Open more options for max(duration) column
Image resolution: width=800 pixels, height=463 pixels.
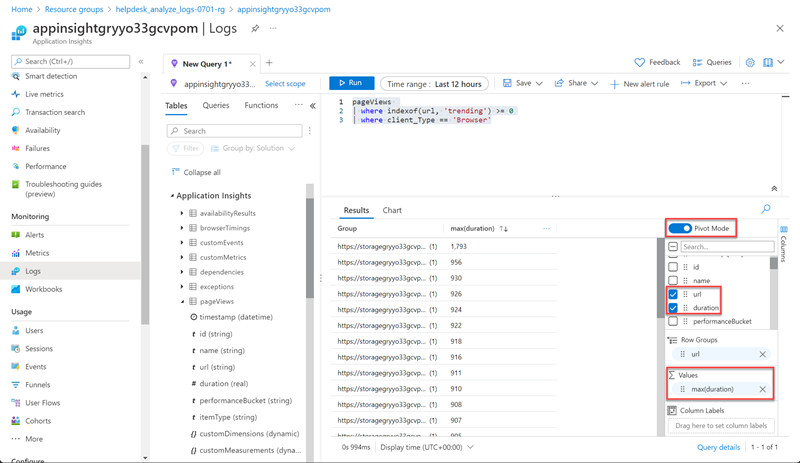[x=546, y=228]
